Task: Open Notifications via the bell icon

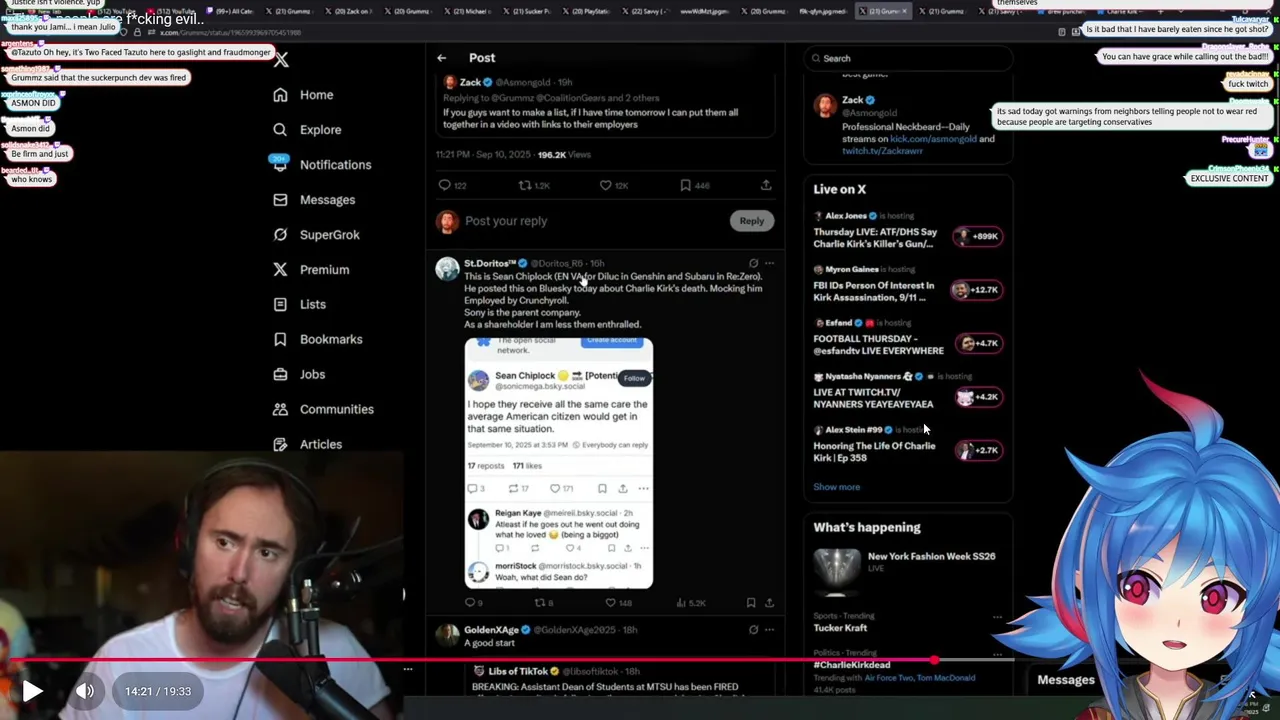Action: (280, 164)
